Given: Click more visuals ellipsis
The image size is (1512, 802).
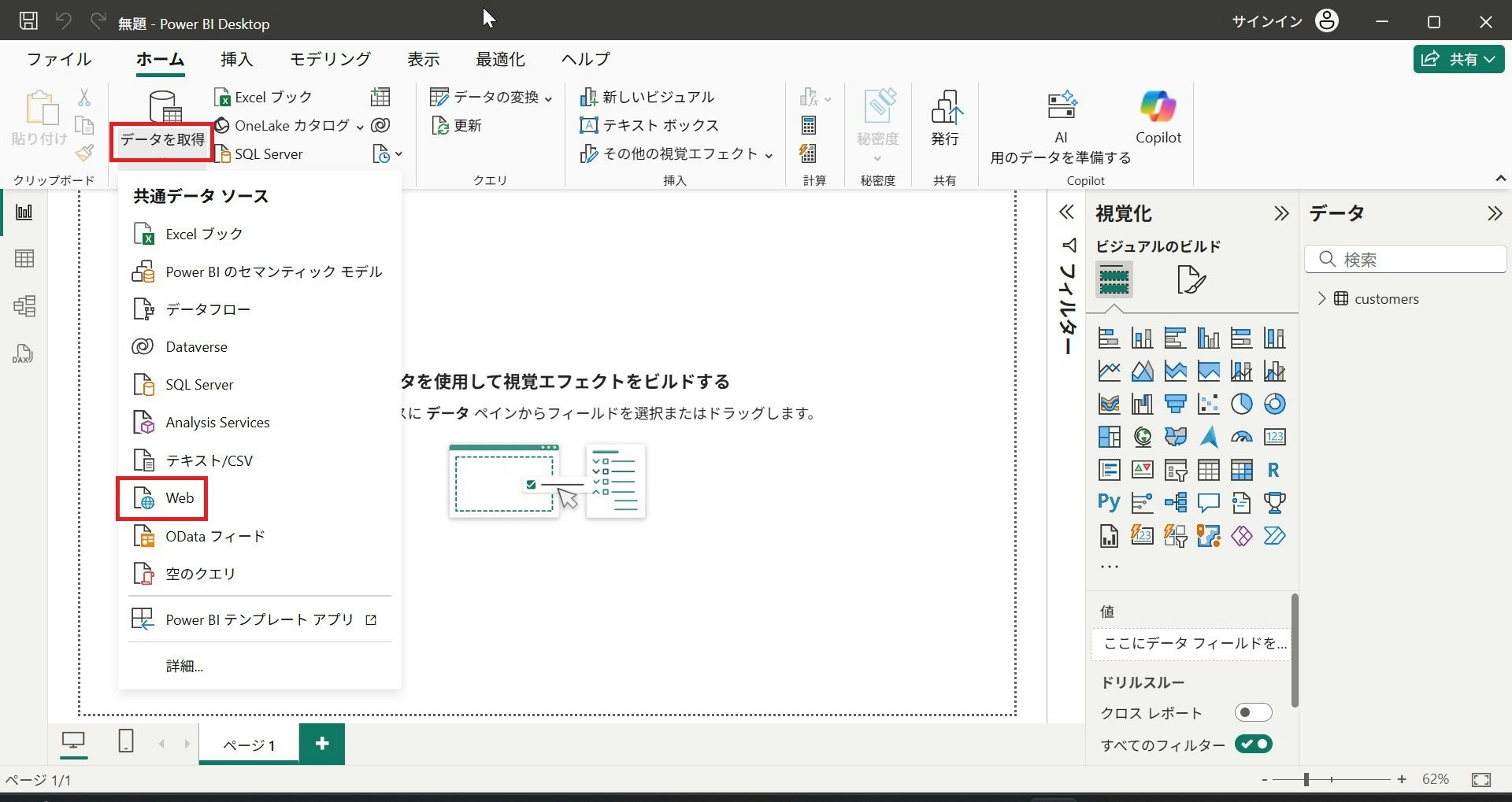Looking at the screenshot, I should pyautogui.click(x=1109, y=567).
